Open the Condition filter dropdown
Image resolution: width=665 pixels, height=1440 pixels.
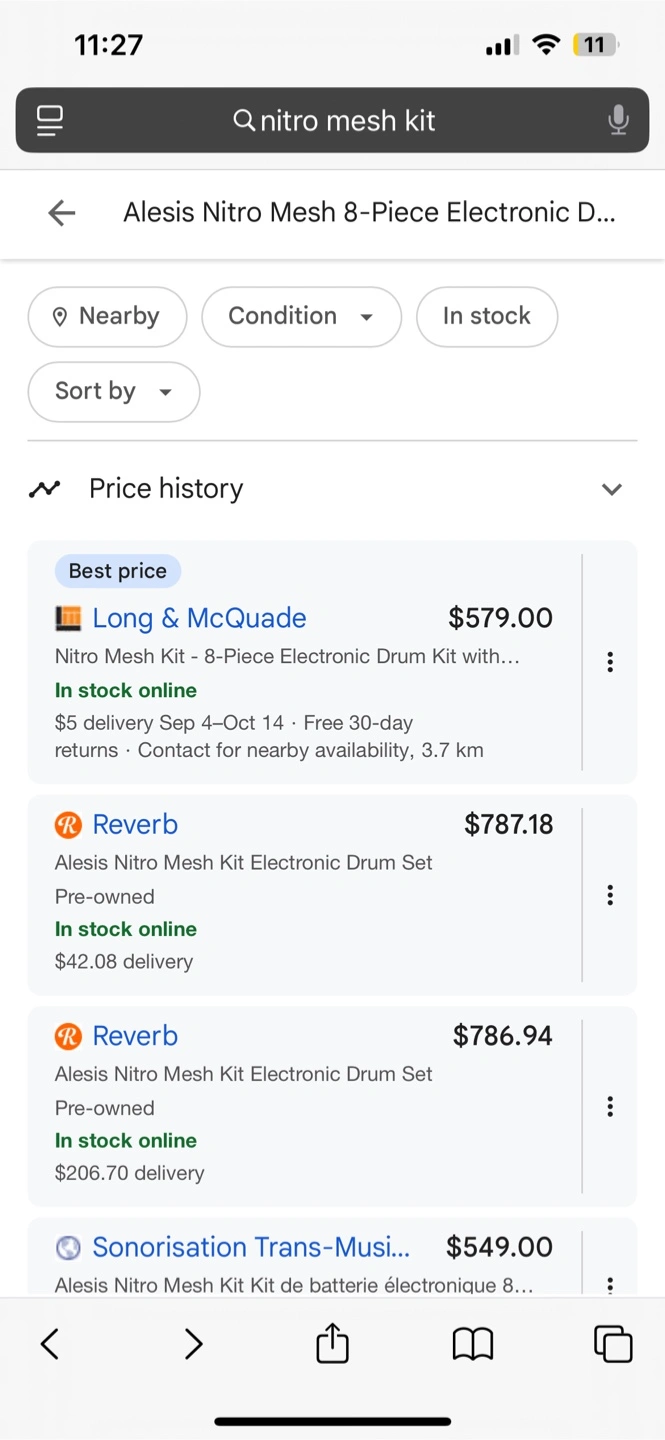301,316
